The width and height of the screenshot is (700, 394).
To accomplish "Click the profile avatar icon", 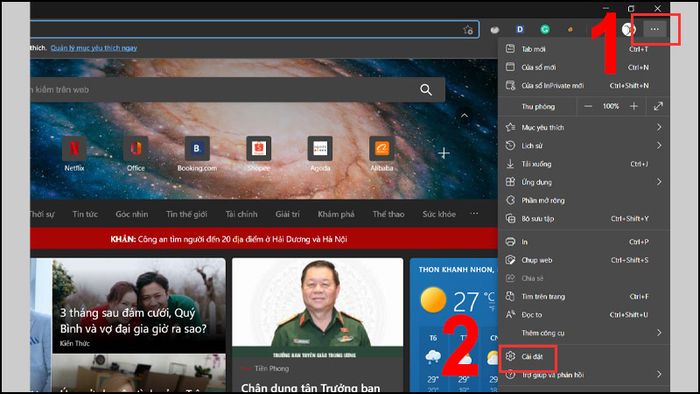I will [x=629, y=29].
